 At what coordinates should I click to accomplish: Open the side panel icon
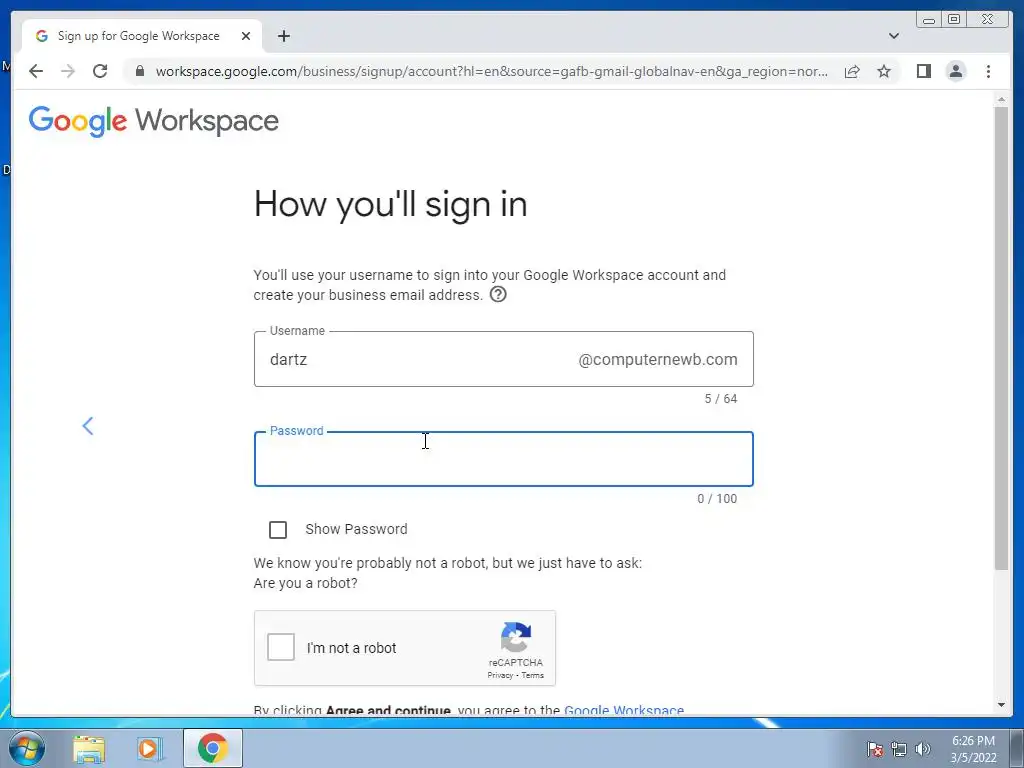923,71
